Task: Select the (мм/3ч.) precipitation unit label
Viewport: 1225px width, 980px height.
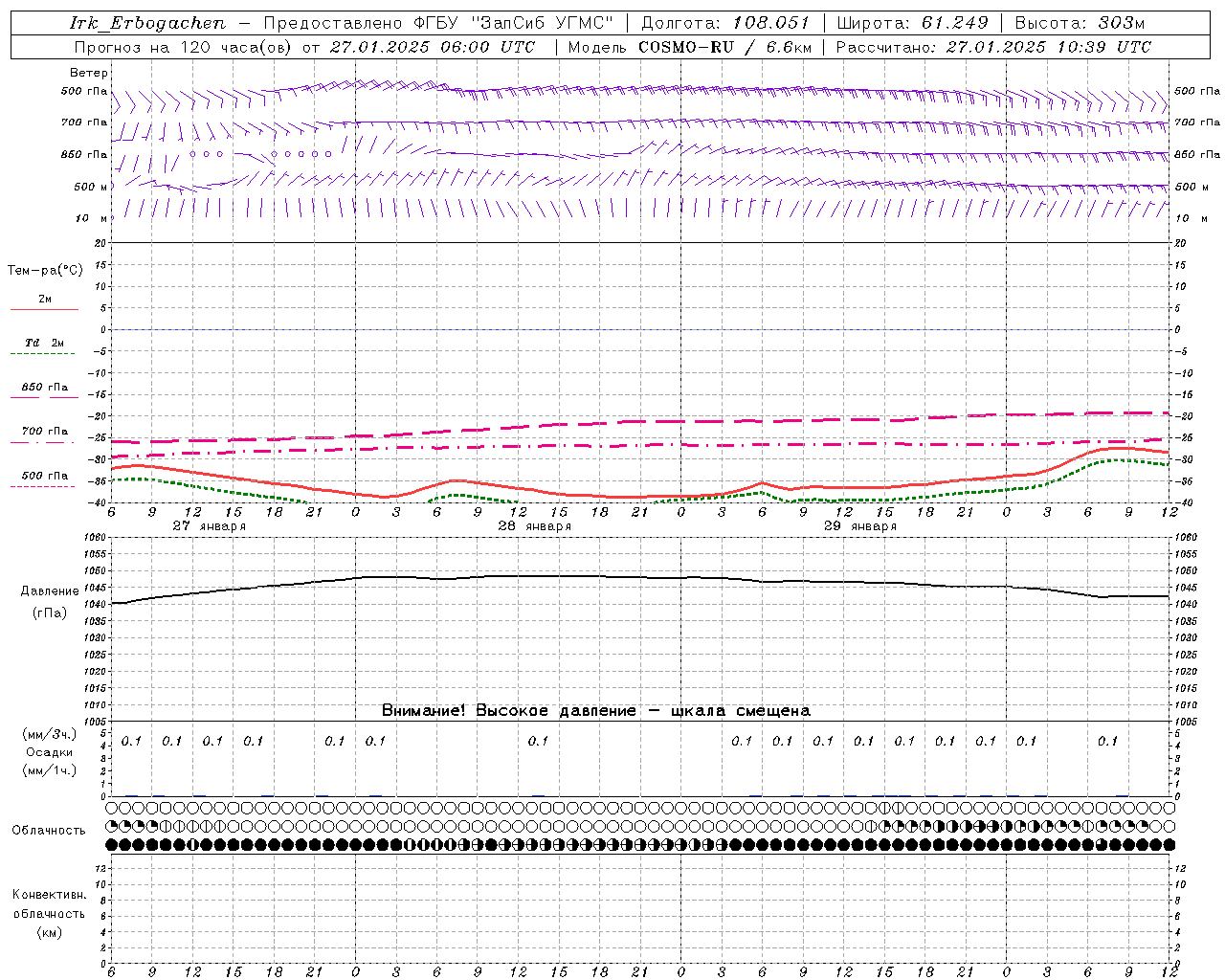Action: [x=50, y=734]
